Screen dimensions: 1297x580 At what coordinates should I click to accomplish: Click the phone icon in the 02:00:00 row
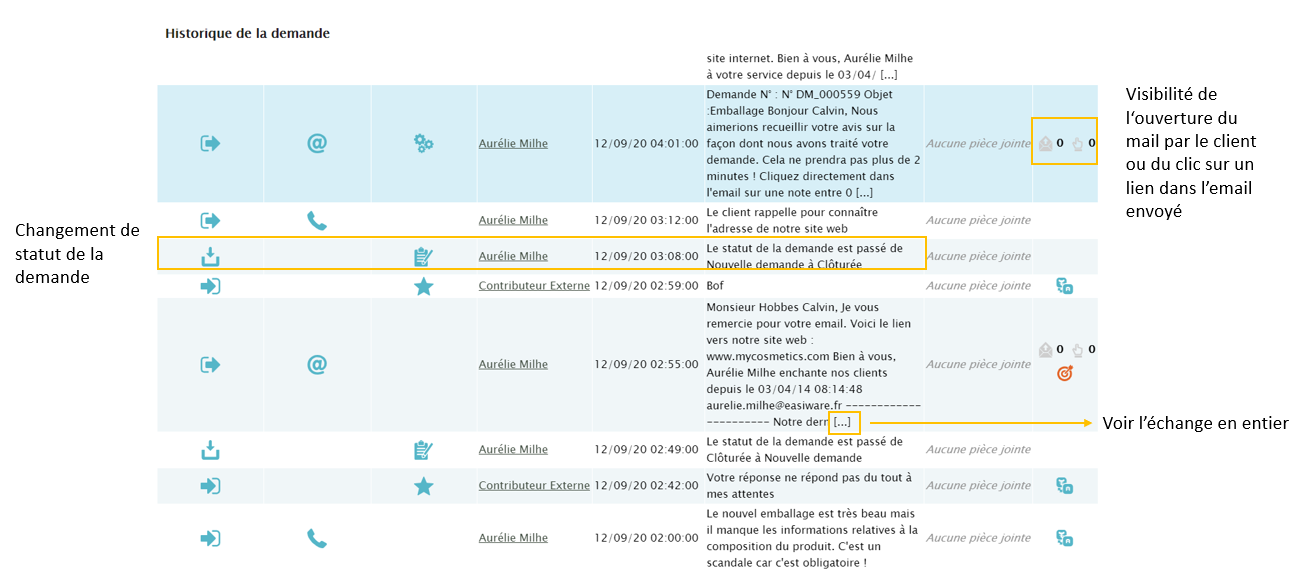(x=317, y=538)
